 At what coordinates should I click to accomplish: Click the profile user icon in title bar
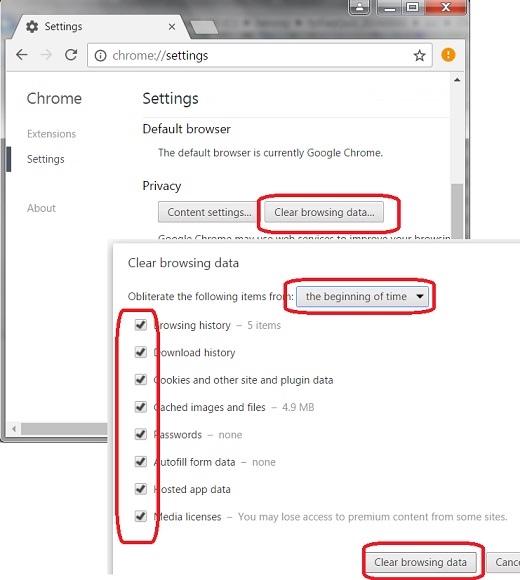click(359, 7)
